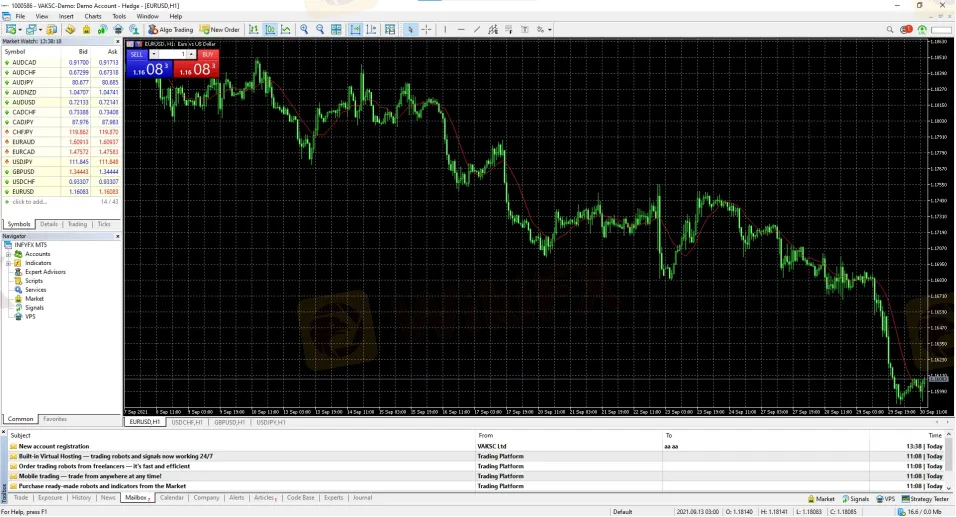Click the New Order toolbar button
This screenshot has height=517, width=956.
tap(219, 29)
